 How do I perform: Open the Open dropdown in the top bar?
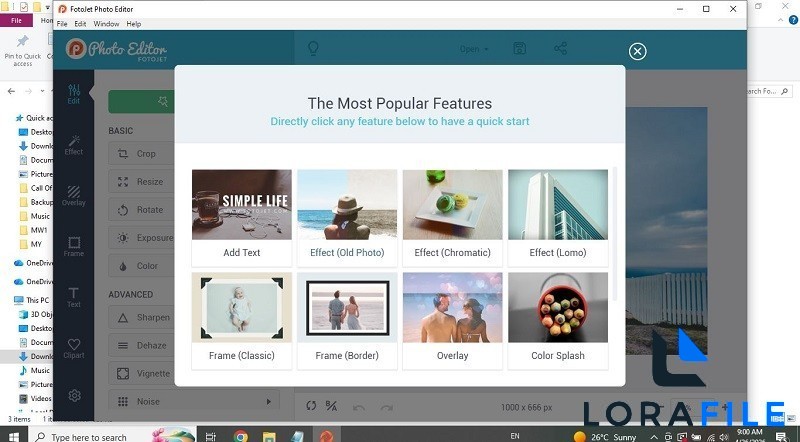point(474,49)
